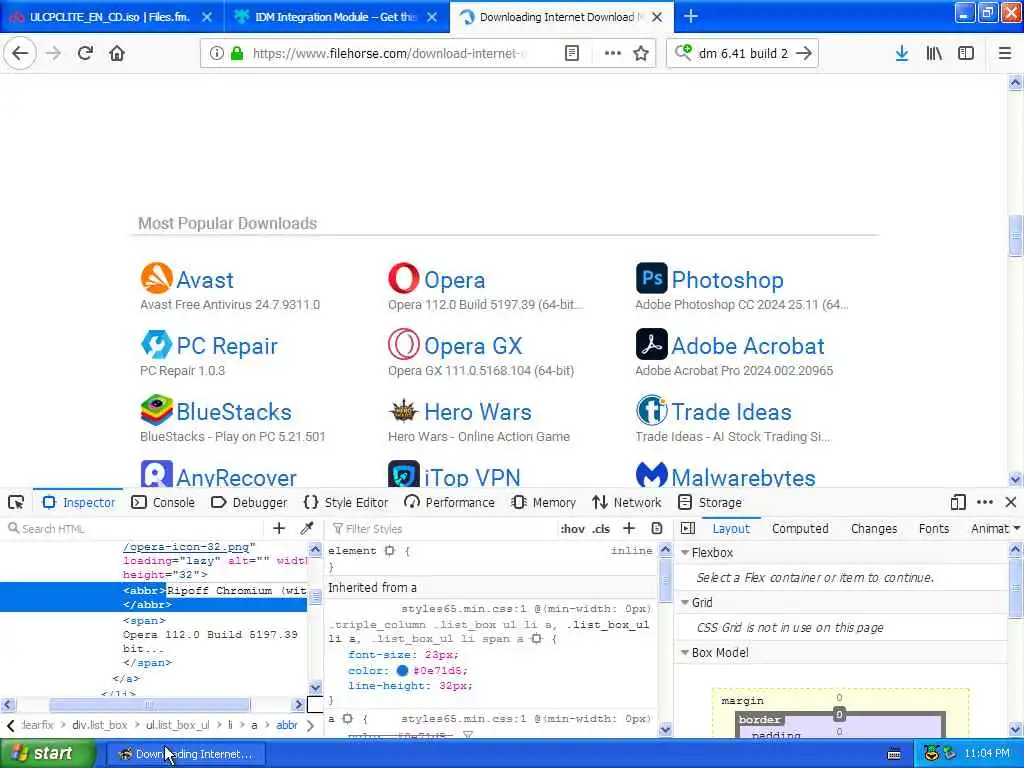Open the Avast download link

pos(205,280)
